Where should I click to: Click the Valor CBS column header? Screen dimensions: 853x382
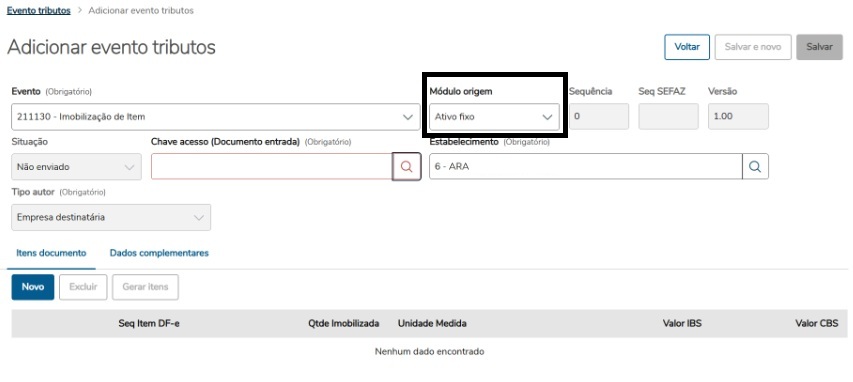(817, 323)
